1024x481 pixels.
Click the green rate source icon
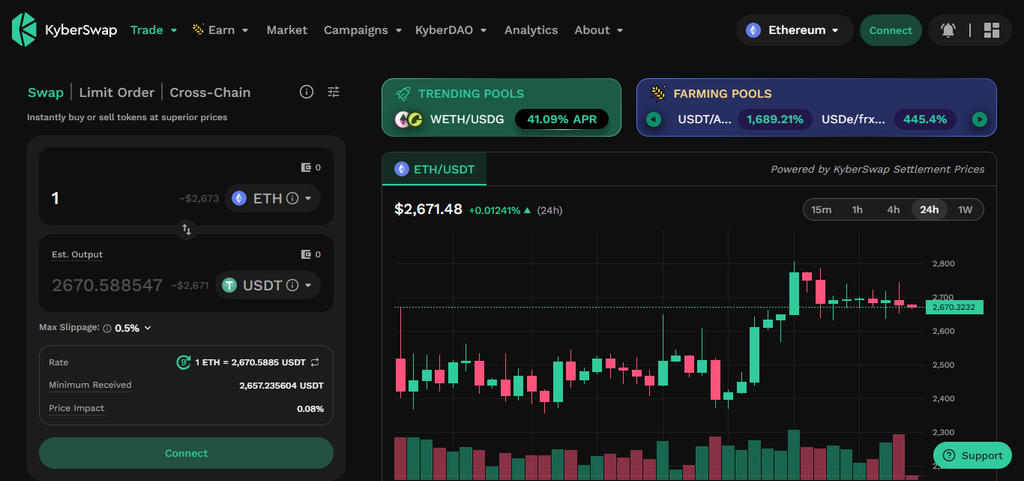184,362
